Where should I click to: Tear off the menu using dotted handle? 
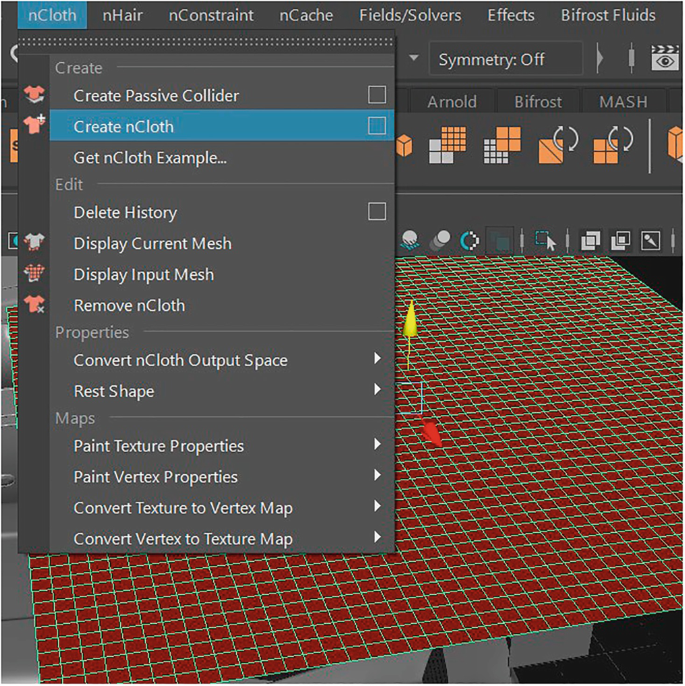pos(206,43)
